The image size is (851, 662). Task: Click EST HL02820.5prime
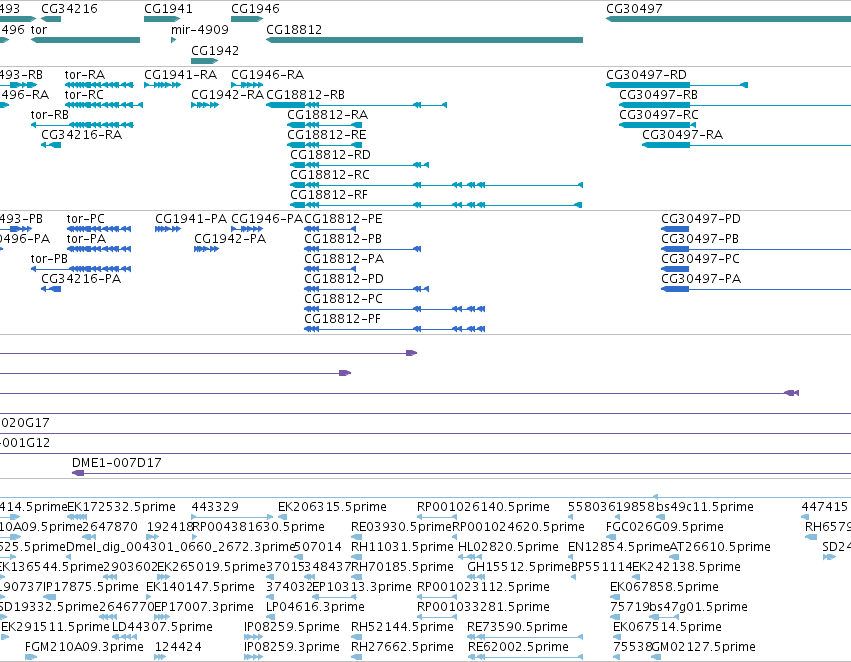[508, 547]
